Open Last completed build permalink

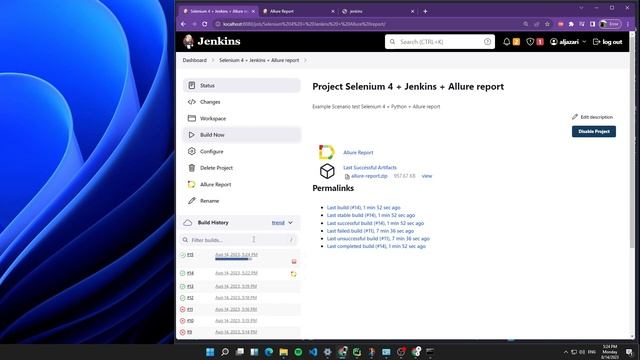[376, 246]
